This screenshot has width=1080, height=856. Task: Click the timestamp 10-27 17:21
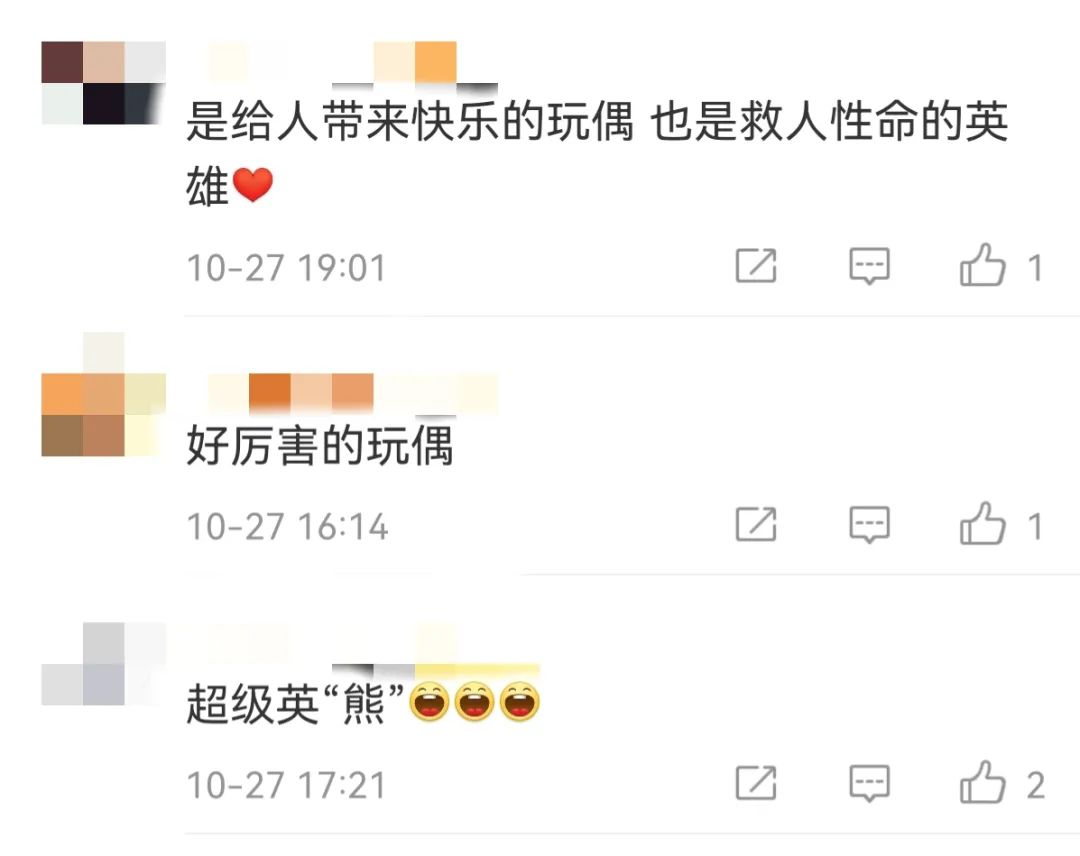pos(286,785)
